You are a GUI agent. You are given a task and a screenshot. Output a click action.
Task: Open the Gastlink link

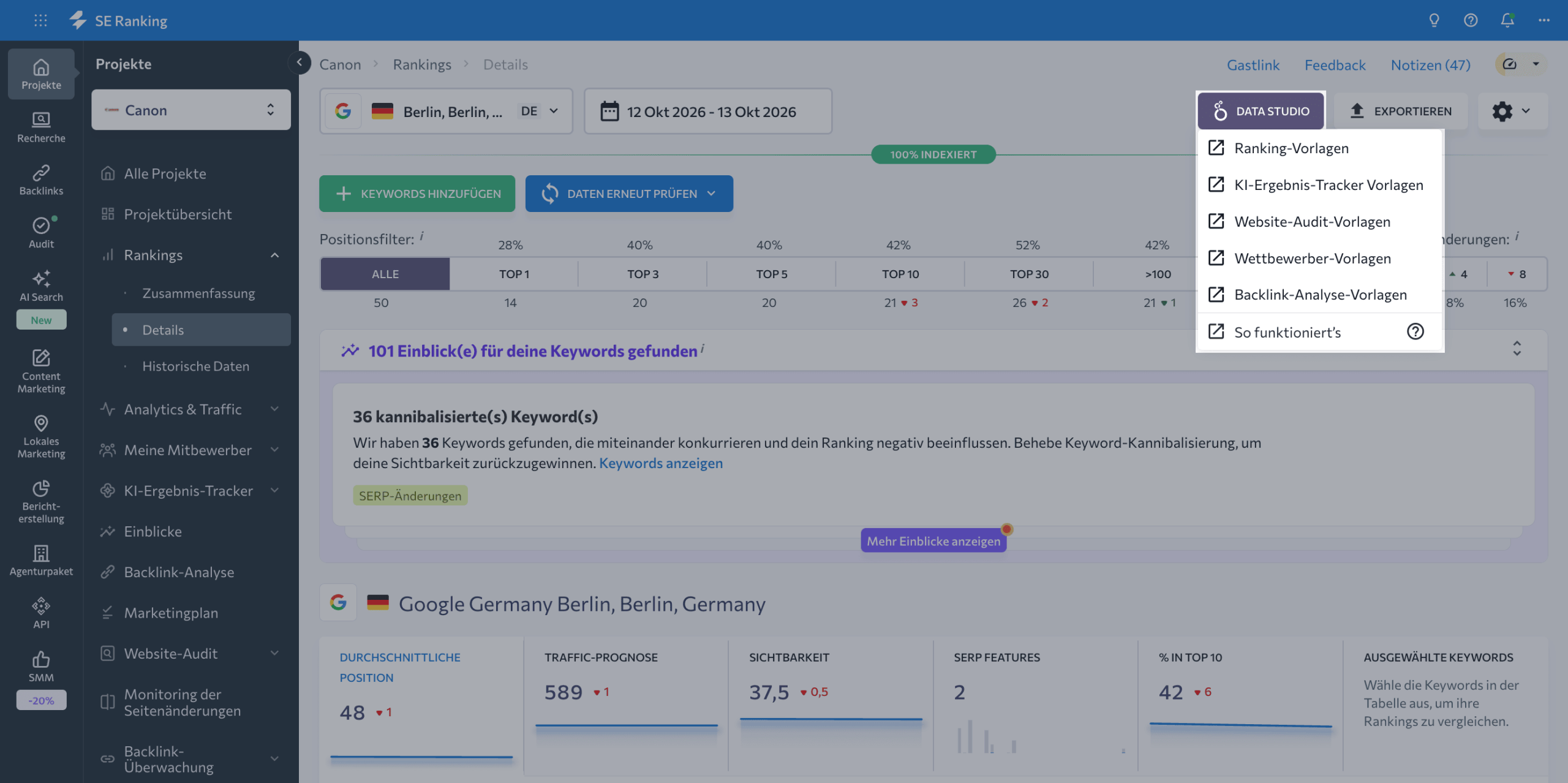1253,64
